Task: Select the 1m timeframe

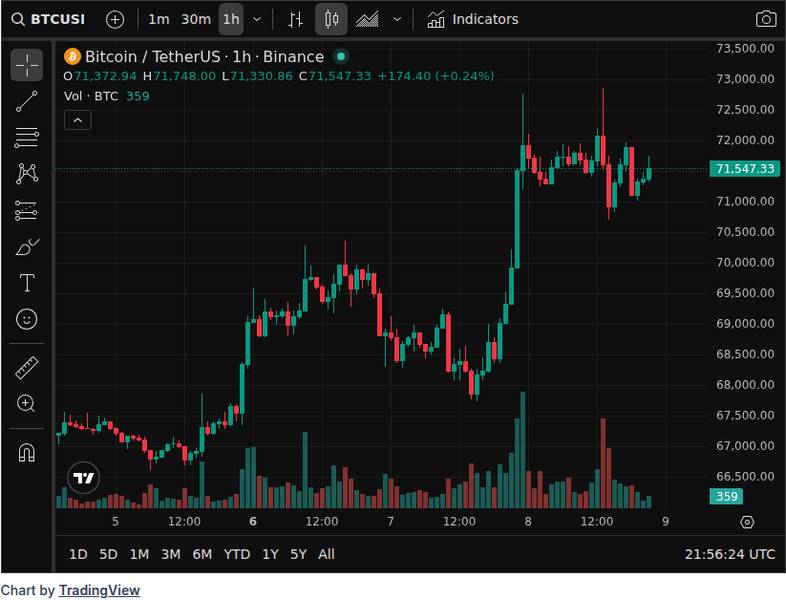Action: click(158, 20)
